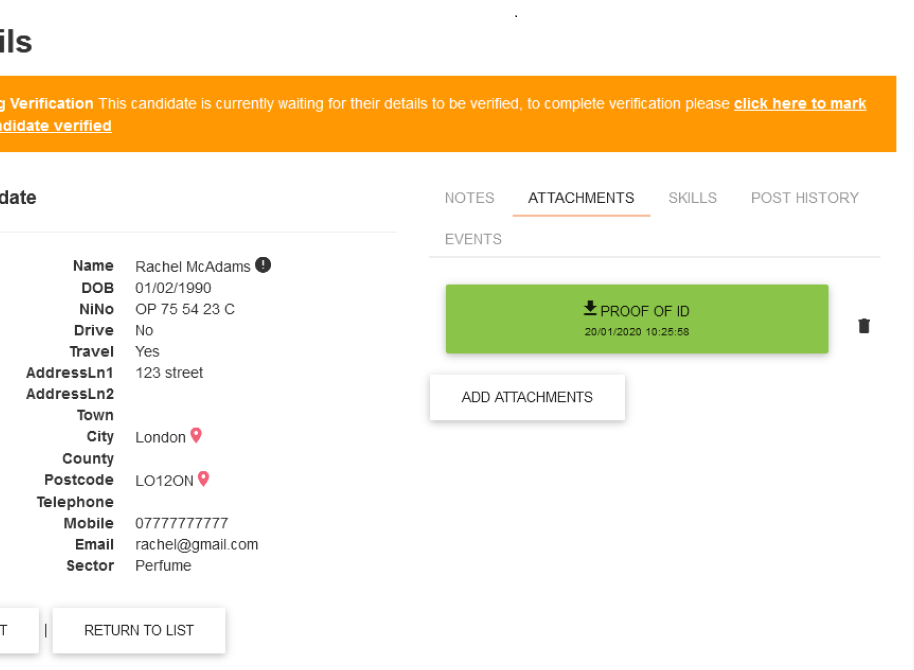
Task: Click Return to List button
Action: click(139, 630)
